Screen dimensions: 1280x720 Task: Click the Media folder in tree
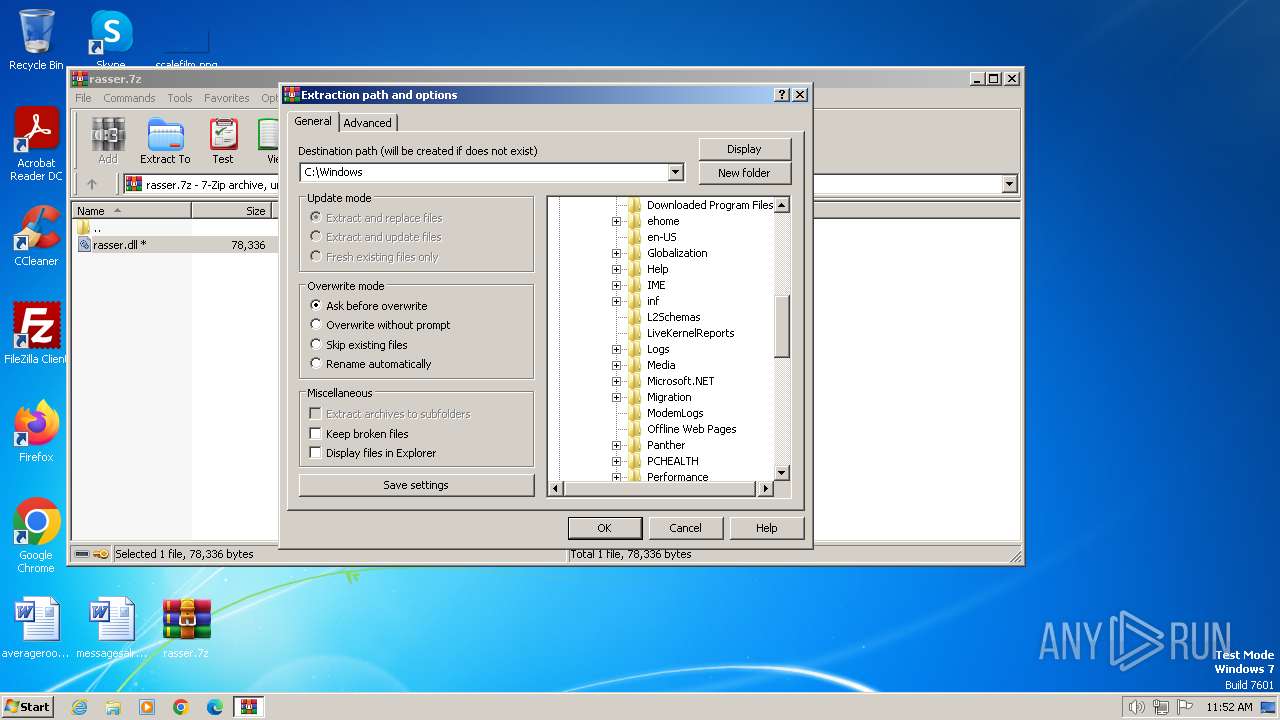[x=661, y=365]
